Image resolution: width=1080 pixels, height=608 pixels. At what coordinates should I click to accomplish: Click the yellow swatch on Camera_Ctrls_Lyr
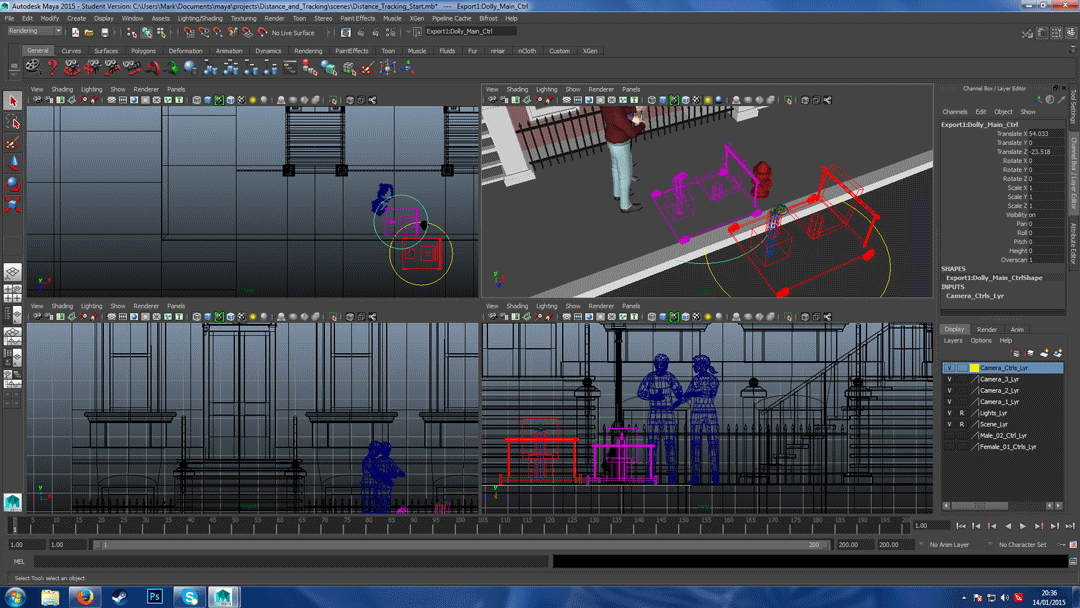pyautogui.click(x=974, y=367)
